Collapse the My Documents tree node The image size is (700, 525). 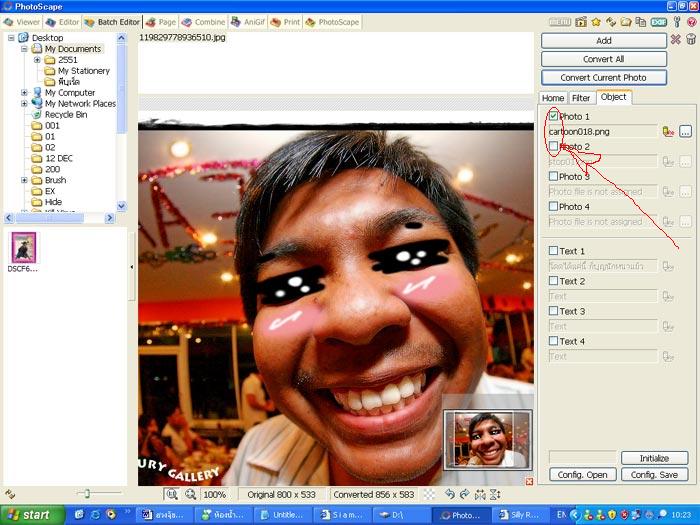[25, 49]
